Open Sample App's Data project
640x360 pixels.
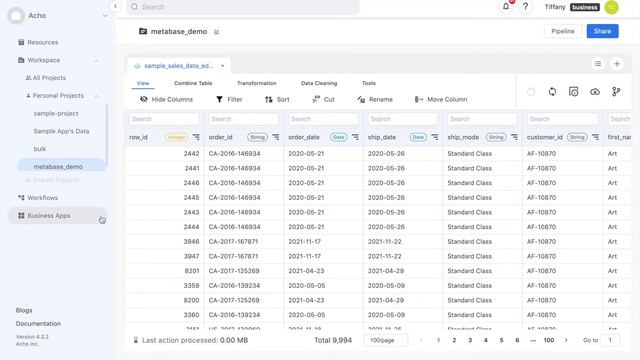click(61, 131)
